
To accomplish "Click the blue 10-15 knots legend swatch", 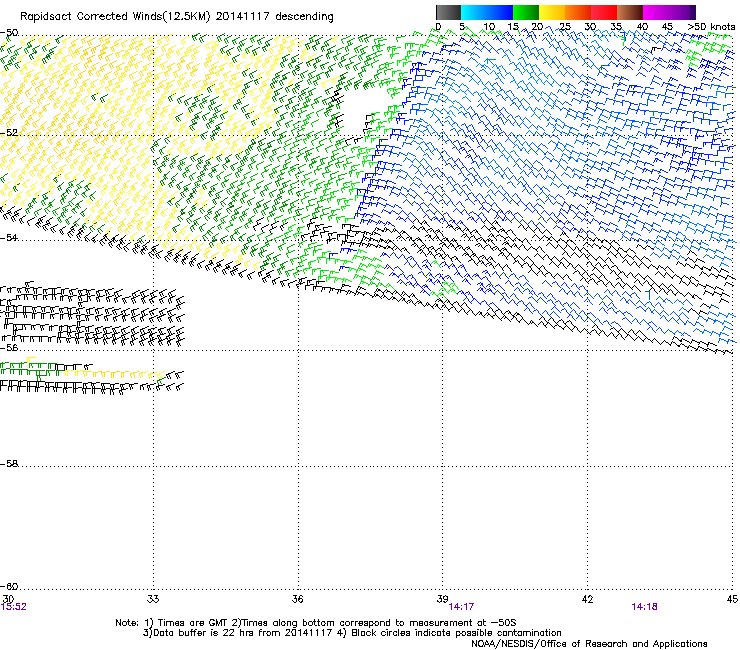I will pyautogui.click(x=500, y=12).
